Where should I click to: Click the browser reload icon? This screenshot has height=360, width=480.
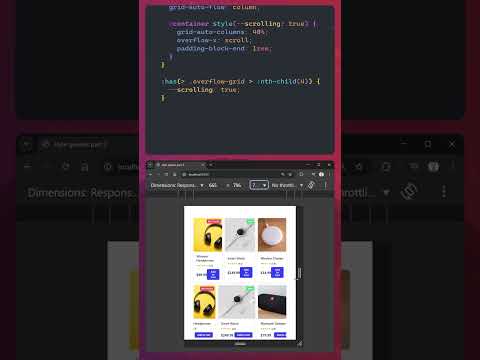pos(166,174)
